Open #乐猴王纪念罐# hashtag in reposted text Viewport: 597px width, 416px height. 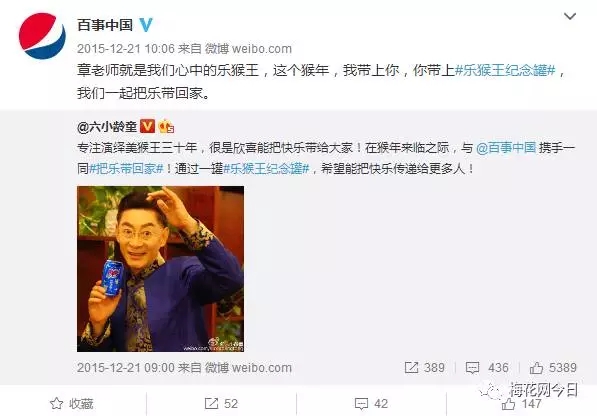[x=266, y=168]
